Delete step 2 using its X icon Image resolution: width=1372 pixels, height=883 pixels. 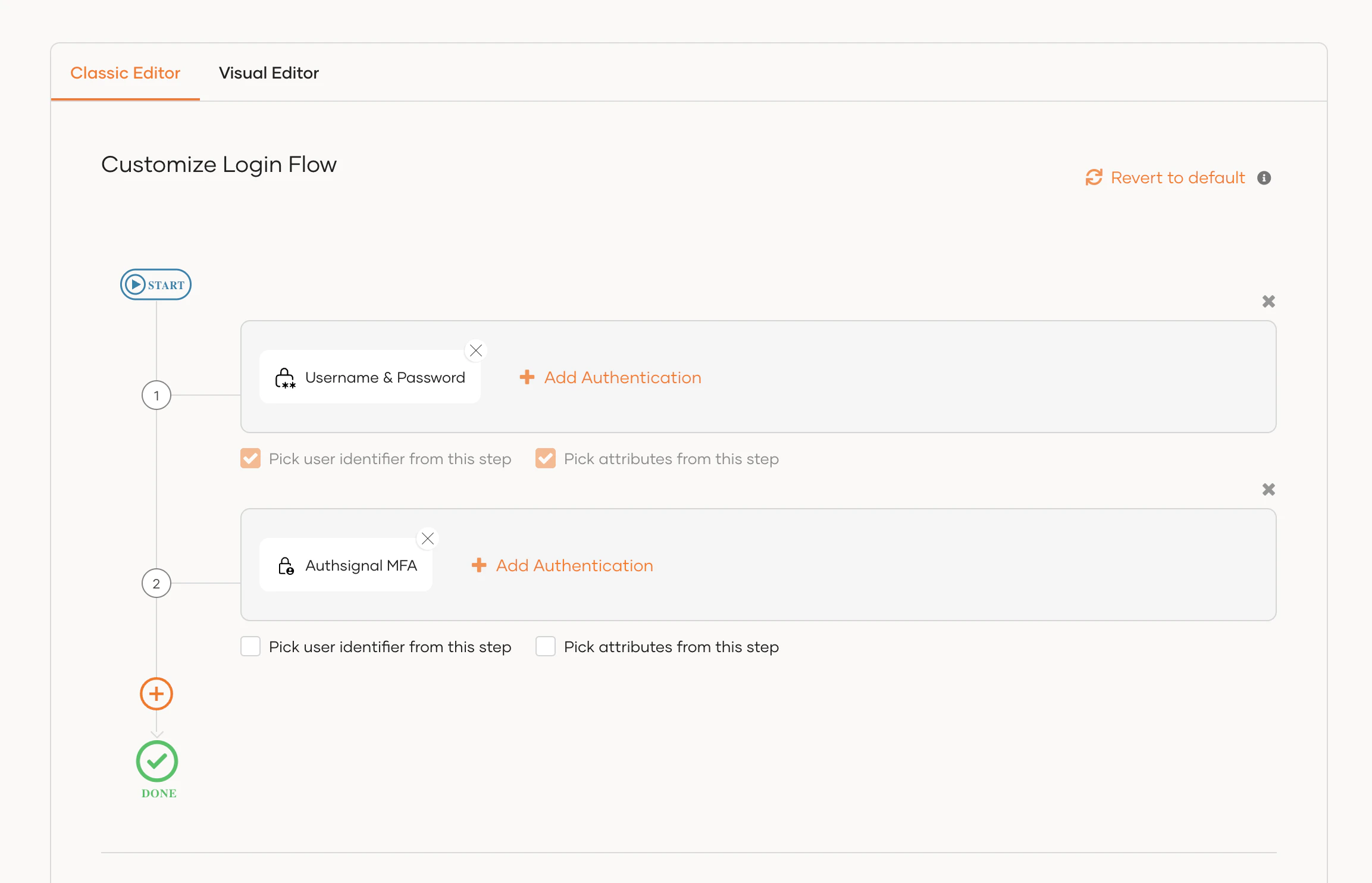tap(1268, 489)
